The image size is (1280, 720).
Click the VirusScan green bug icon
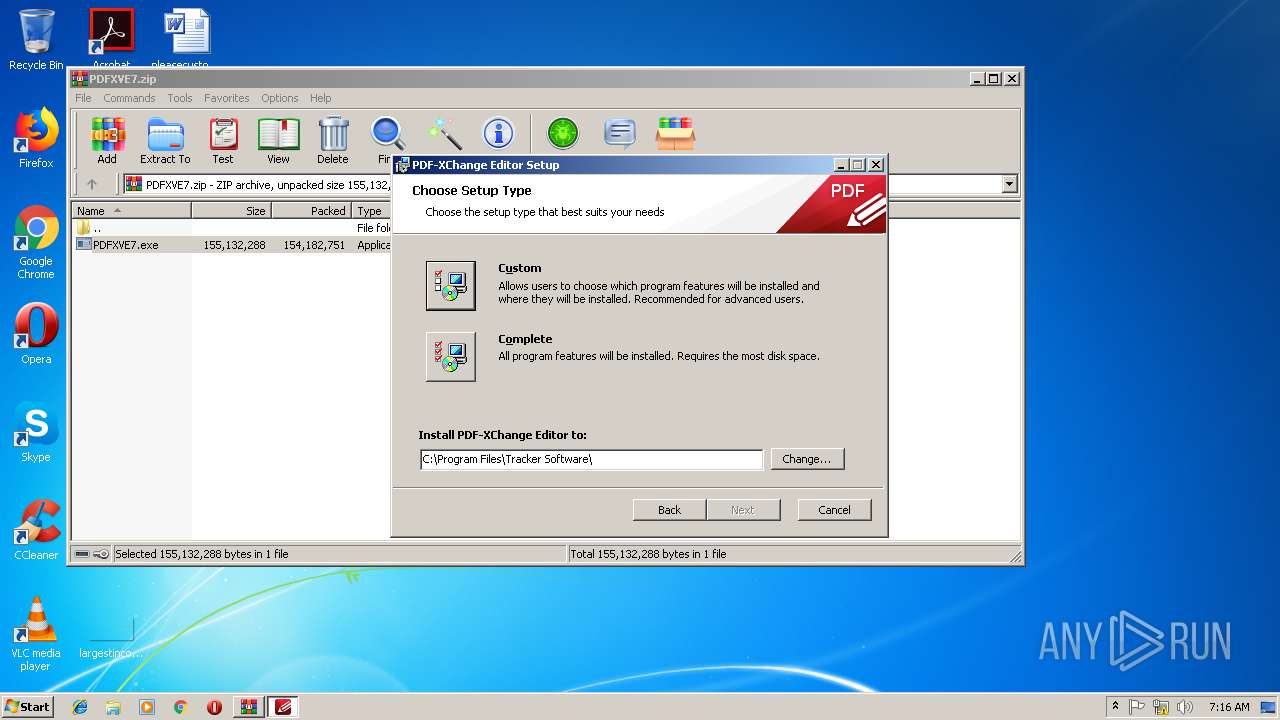point(563,133)
